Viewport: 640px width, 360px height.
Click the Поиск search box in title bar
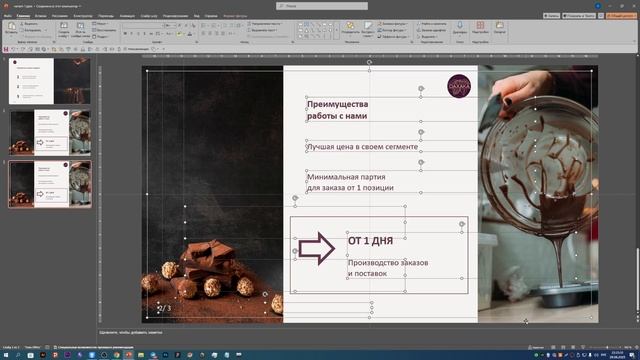pyautogui.click(x=322, y=6)
